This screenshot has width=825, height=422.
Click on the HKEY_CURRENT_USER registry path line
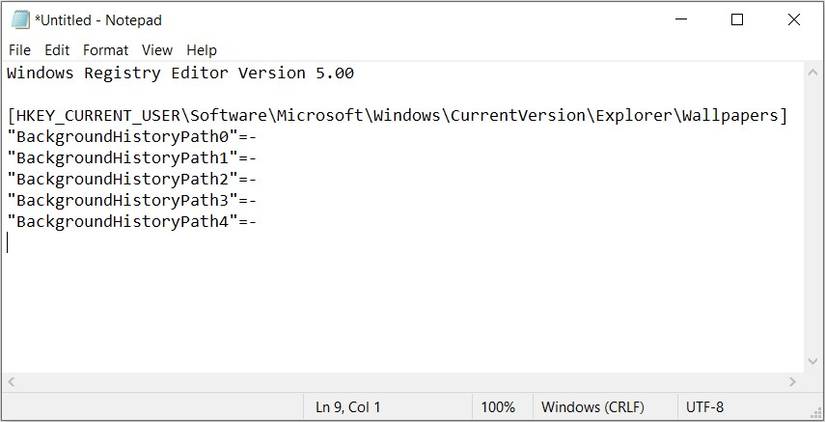click(397, 115)
